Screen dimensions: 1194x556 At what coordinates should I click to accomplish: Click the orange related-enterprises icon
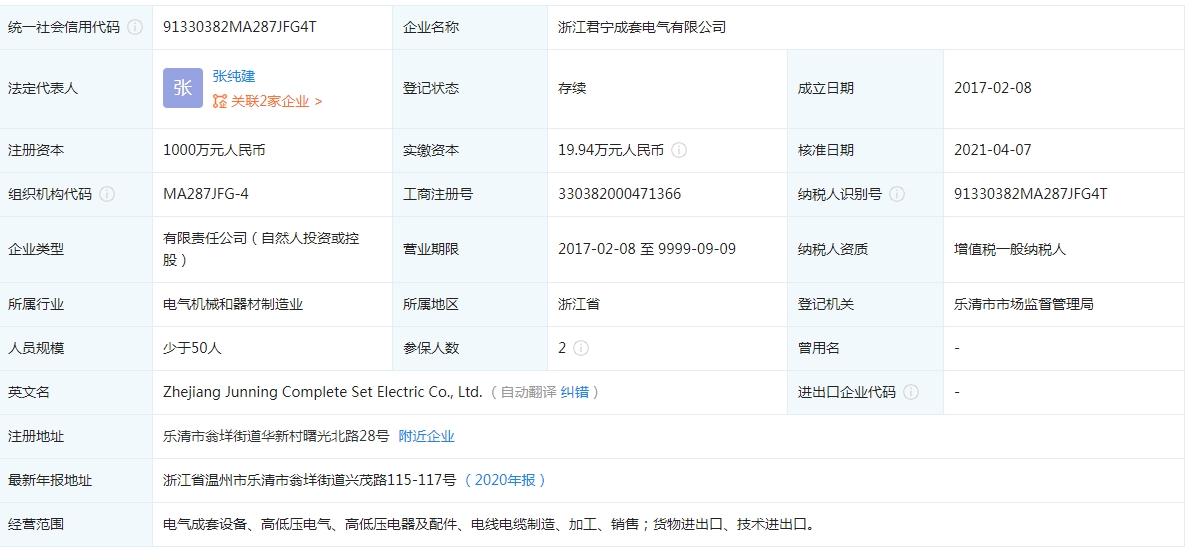click(x=220, y=101)
